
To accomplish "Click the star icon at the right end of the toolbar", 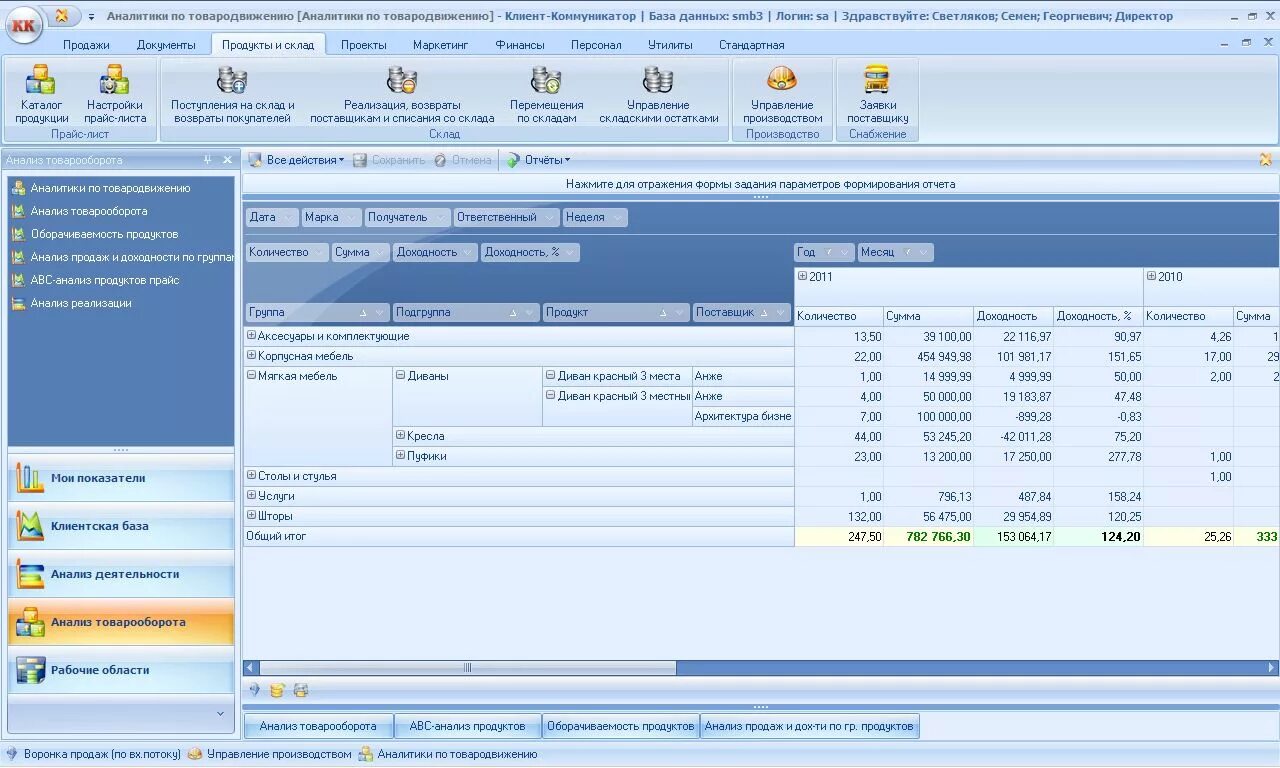I will (x=1266, y=159).
